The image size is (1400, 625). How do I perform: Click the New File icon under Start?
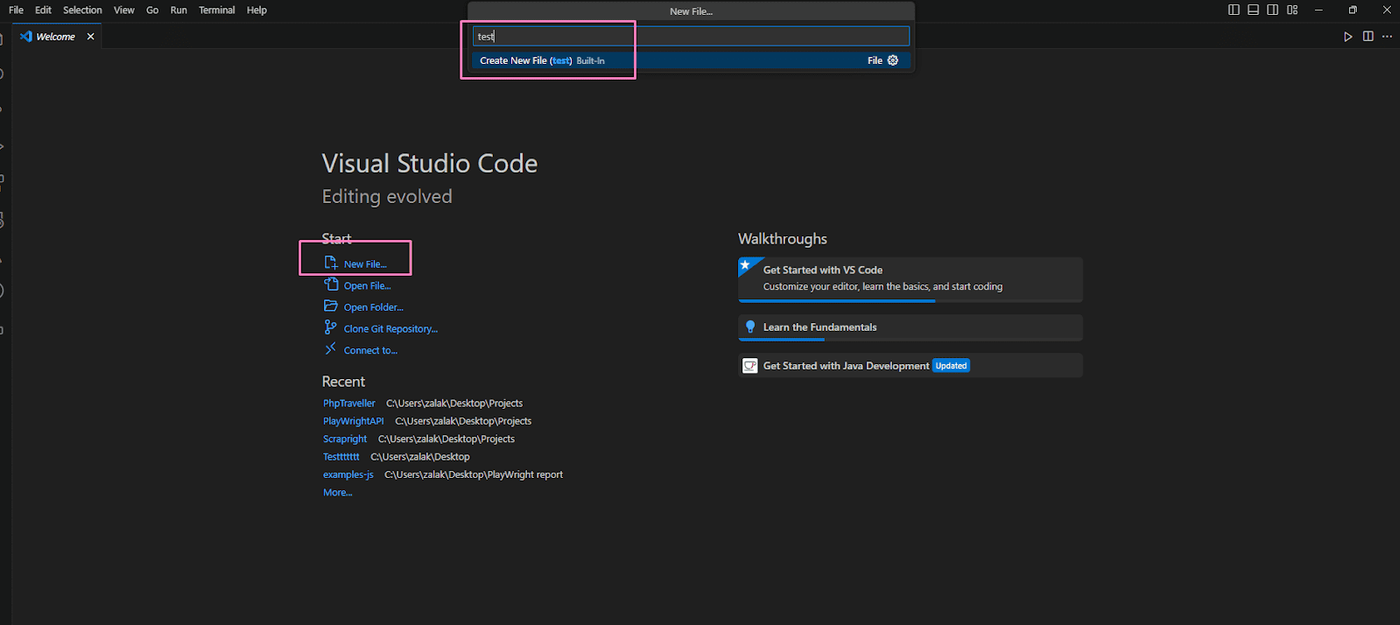point(331,264)
